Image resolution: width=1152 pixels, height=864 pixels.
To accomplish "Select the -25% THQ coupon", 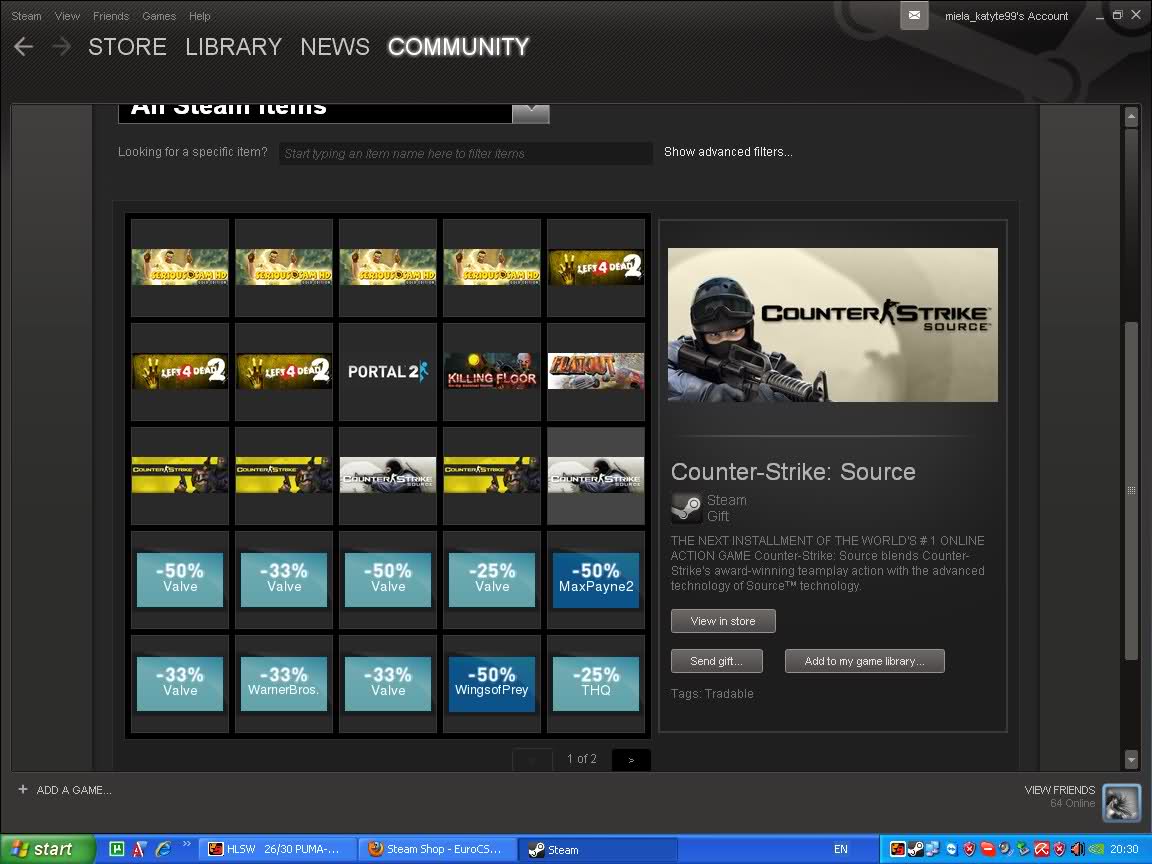I will tap(596, 683).
